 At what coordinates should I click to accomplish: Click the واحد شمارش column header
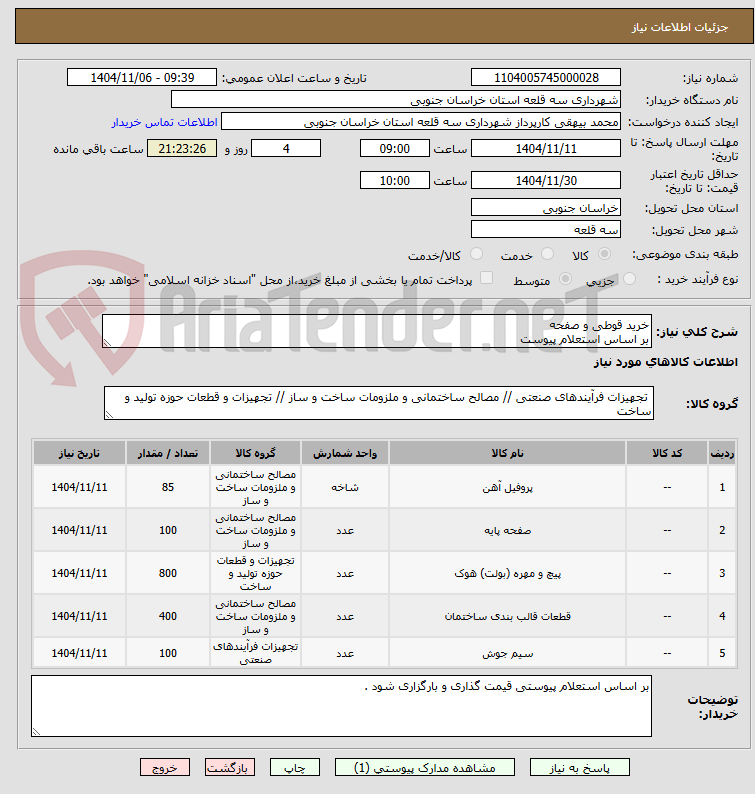[345, 453]
